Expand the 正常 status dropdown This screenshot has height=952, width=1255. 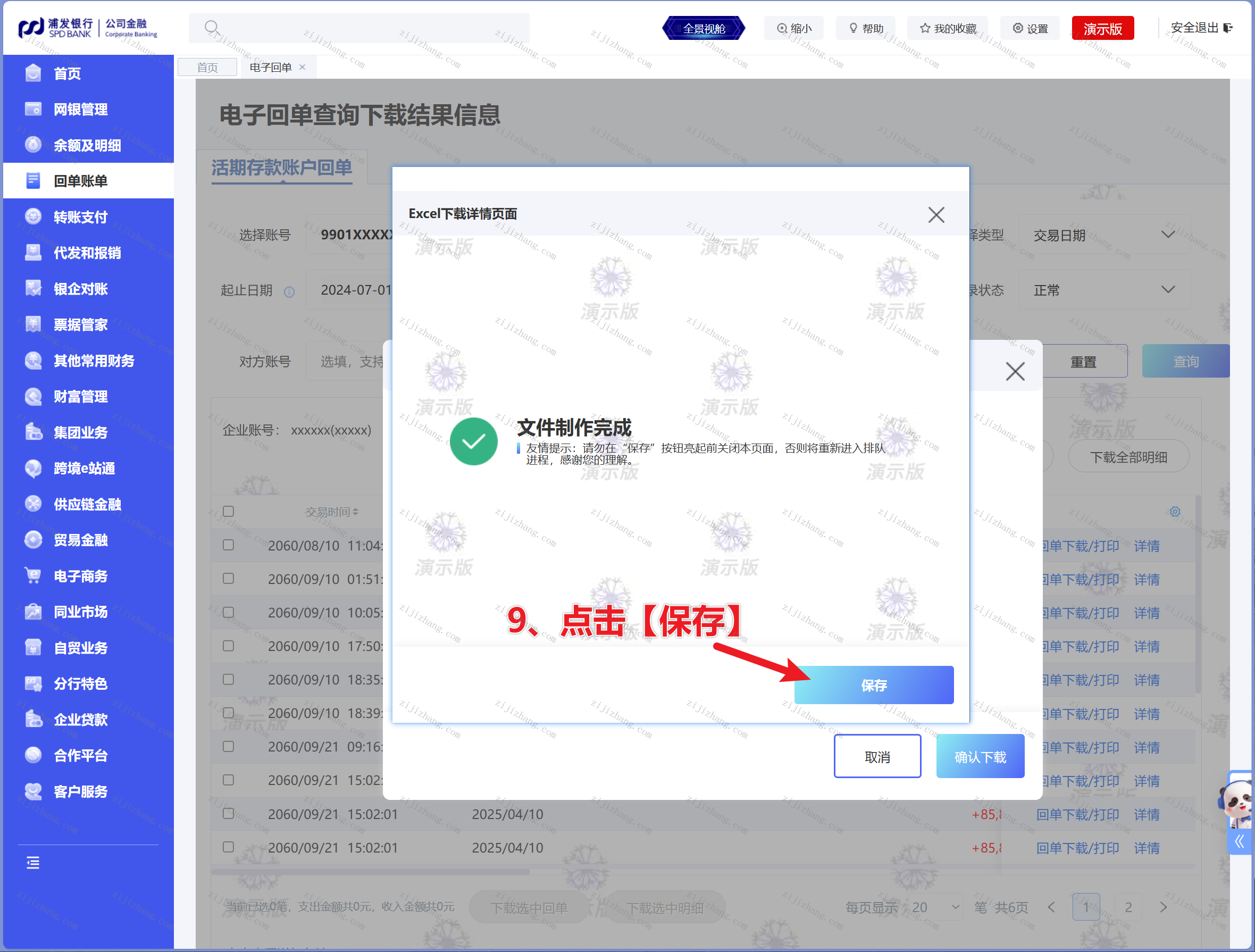1103,290
